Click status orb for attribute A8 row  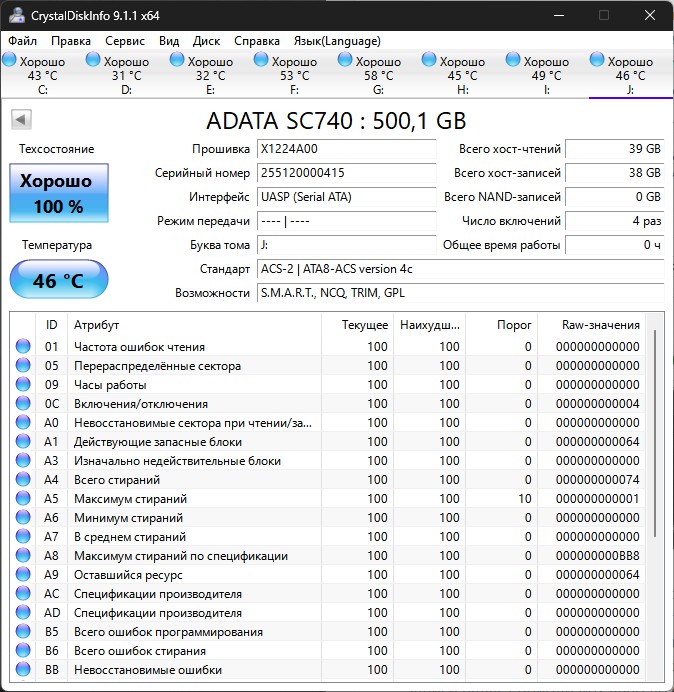pos(23,555)
